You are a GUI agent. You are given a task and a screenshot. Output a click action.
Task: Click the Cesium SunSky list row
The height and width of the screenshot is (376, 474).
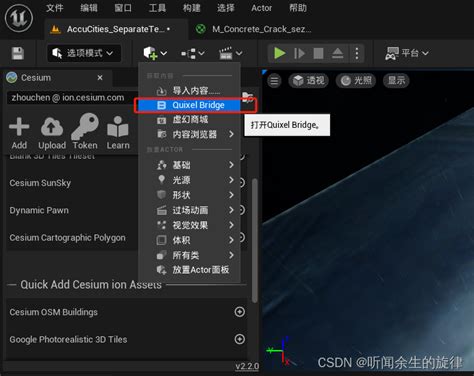[72, 183]
